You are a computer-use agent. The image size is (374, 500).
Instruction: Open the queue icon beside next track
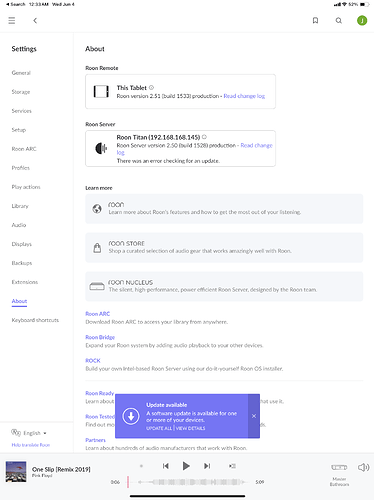tap(232, 466)
